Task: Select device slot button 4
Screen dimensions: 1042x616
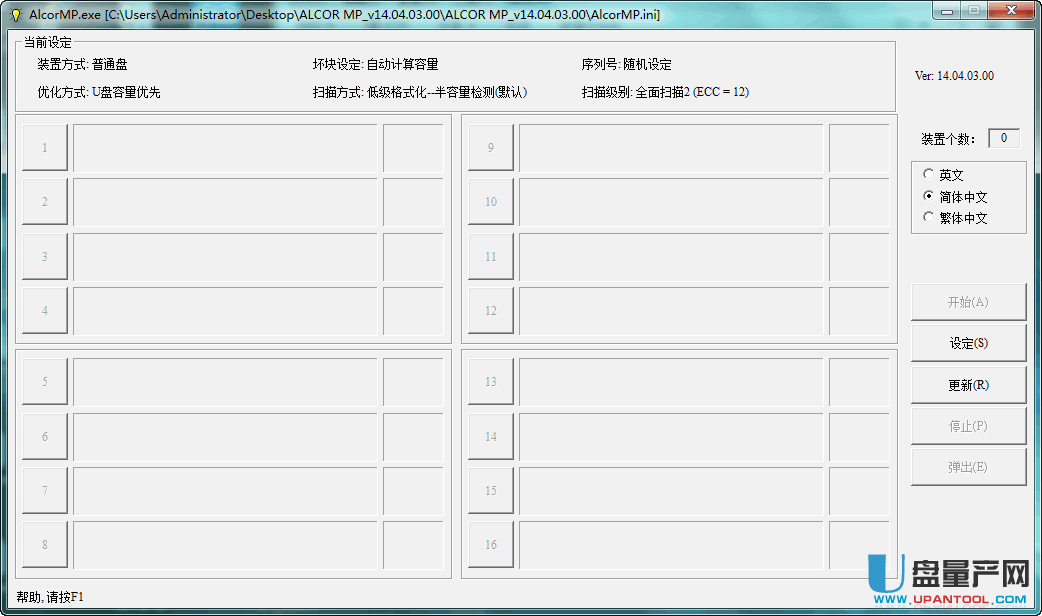Action: coord(45,311)
